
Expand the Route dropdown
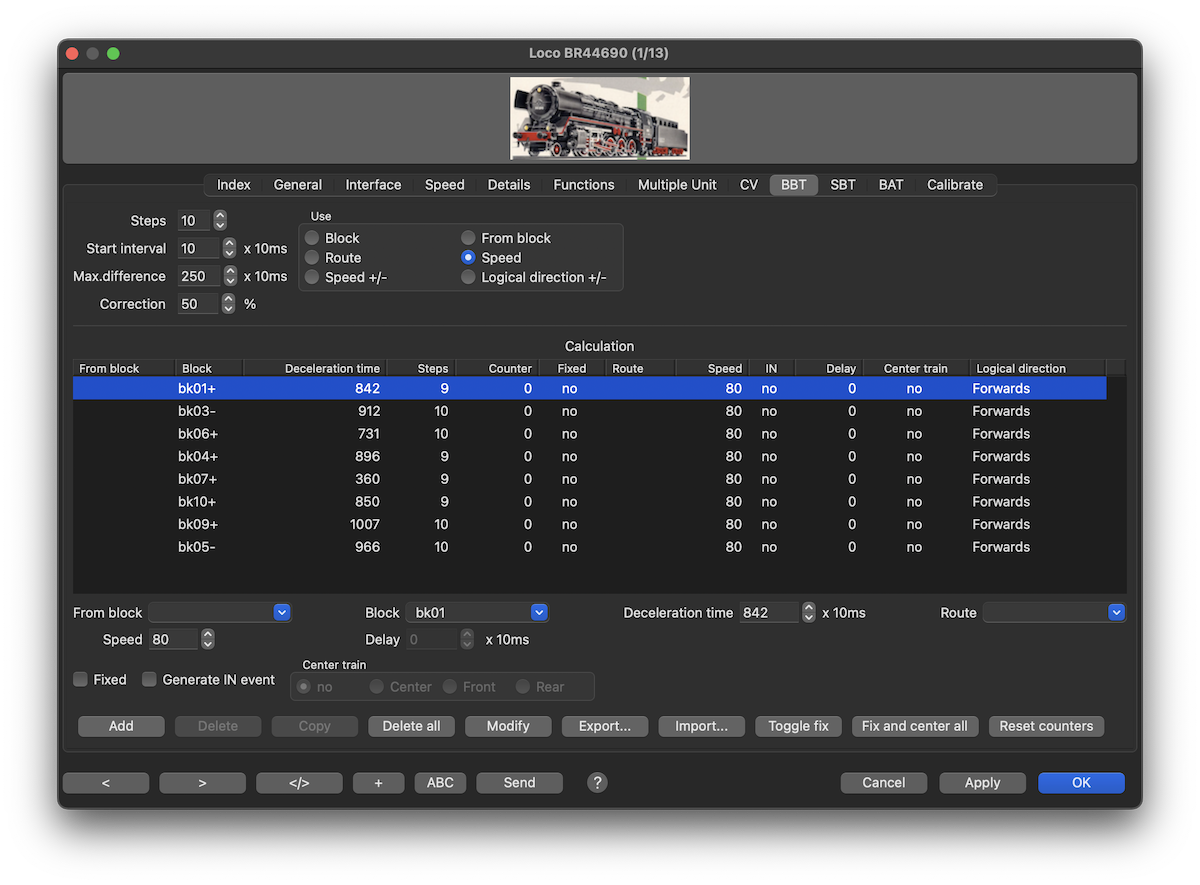1116,613
